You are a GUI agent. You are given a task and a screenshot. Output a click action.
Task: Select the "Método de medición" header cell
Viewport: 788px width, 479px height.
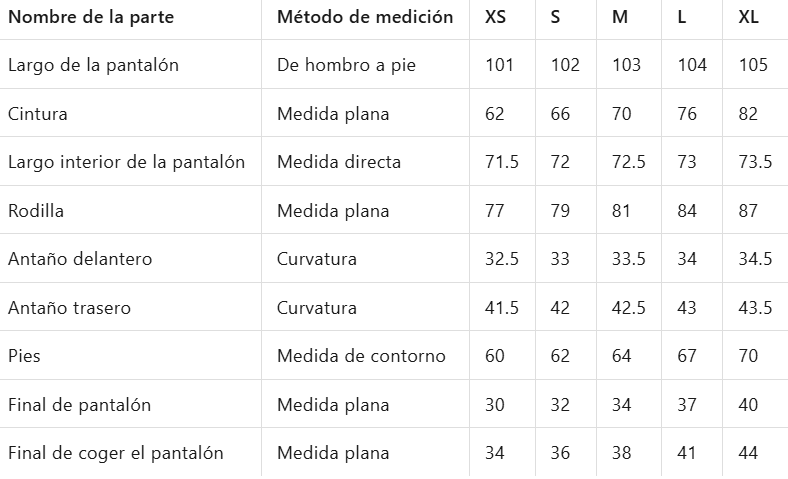[364, 17]
